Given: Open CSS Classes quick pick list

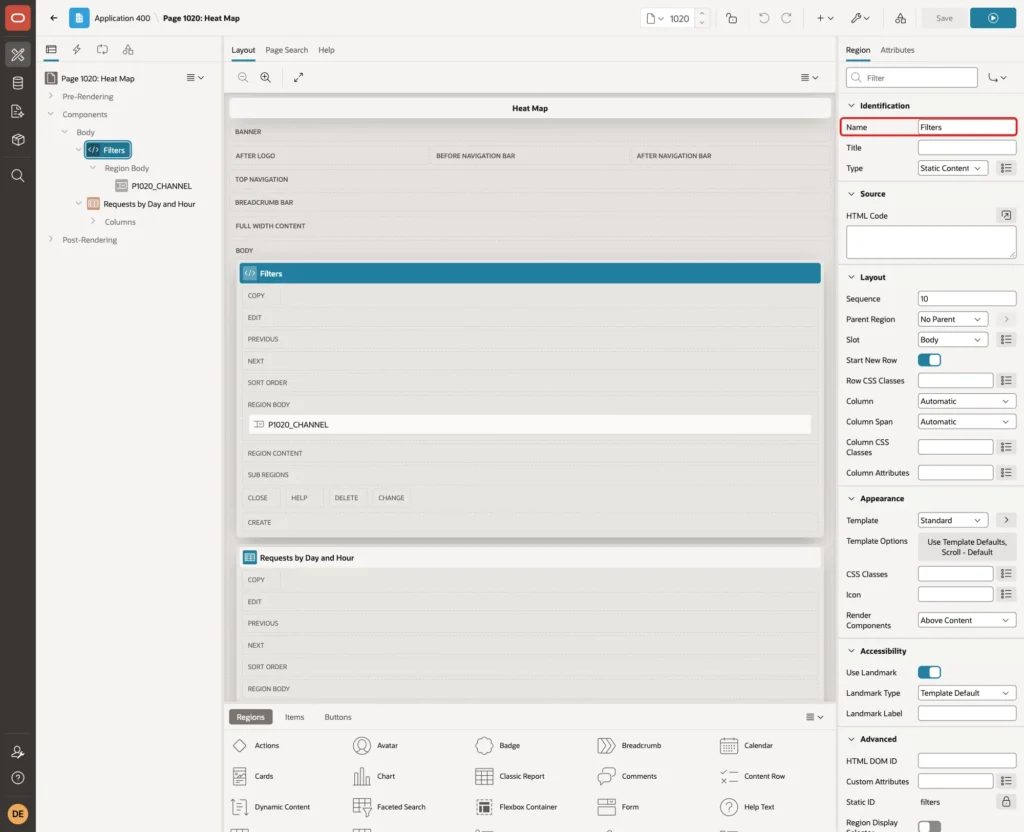Looking at the screenshot, I should click(1006, 573).
